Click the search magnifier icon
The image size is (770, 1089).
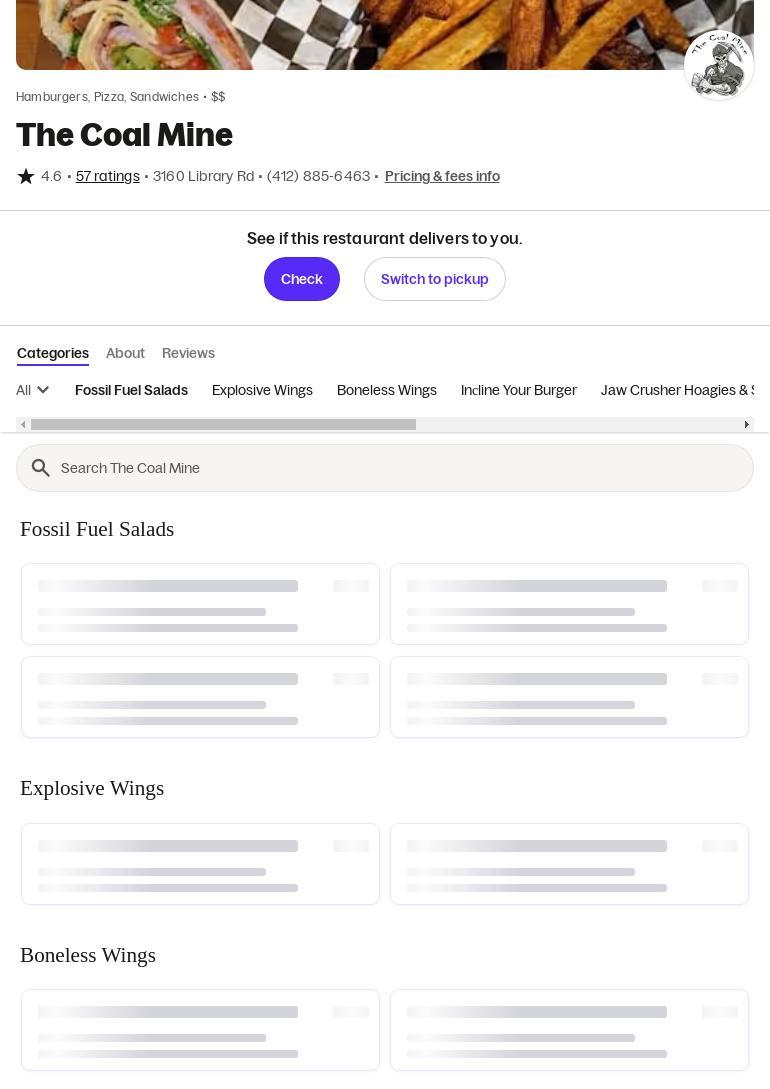[41, 468]
